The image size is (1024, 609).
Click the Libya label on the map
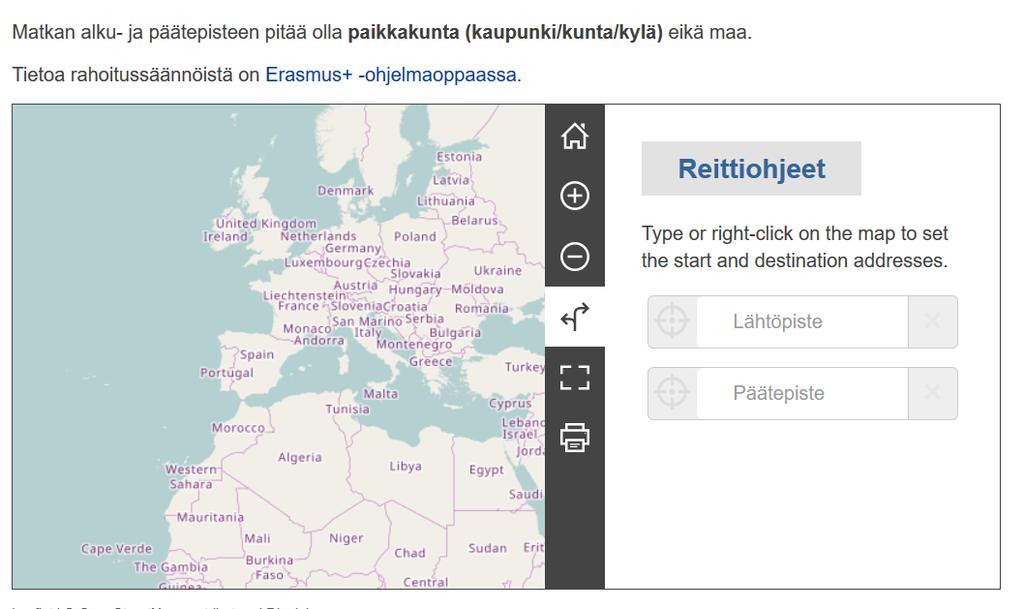click(x=406, y=467)
